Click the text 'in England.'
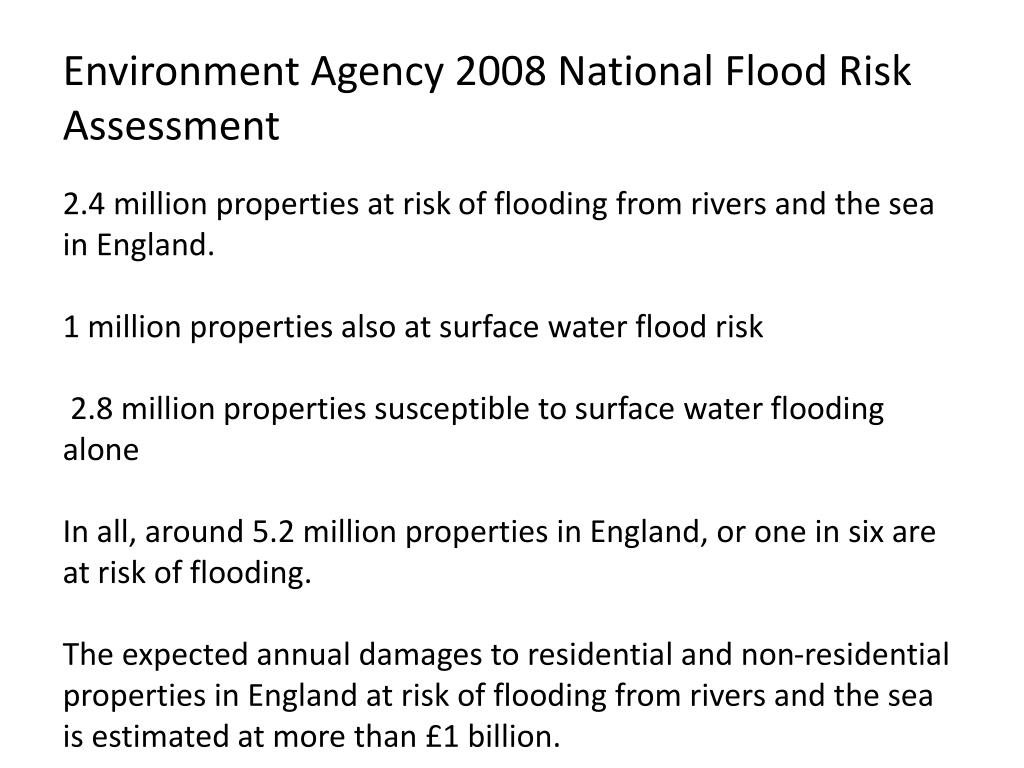Viewport: 1024px width, 768px height. [138, 246]
